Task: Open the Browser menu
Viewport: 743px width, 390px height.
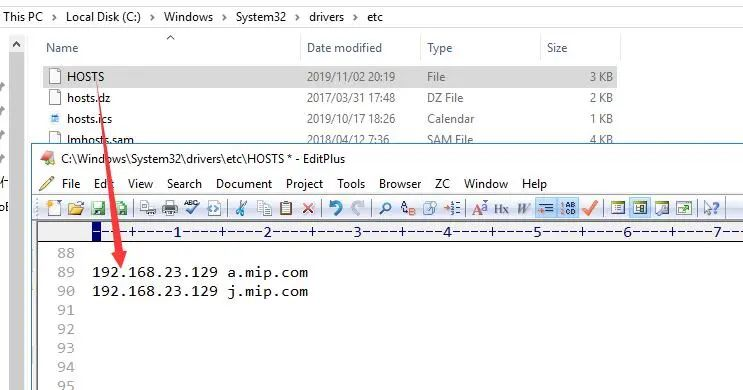Action: 400,184
